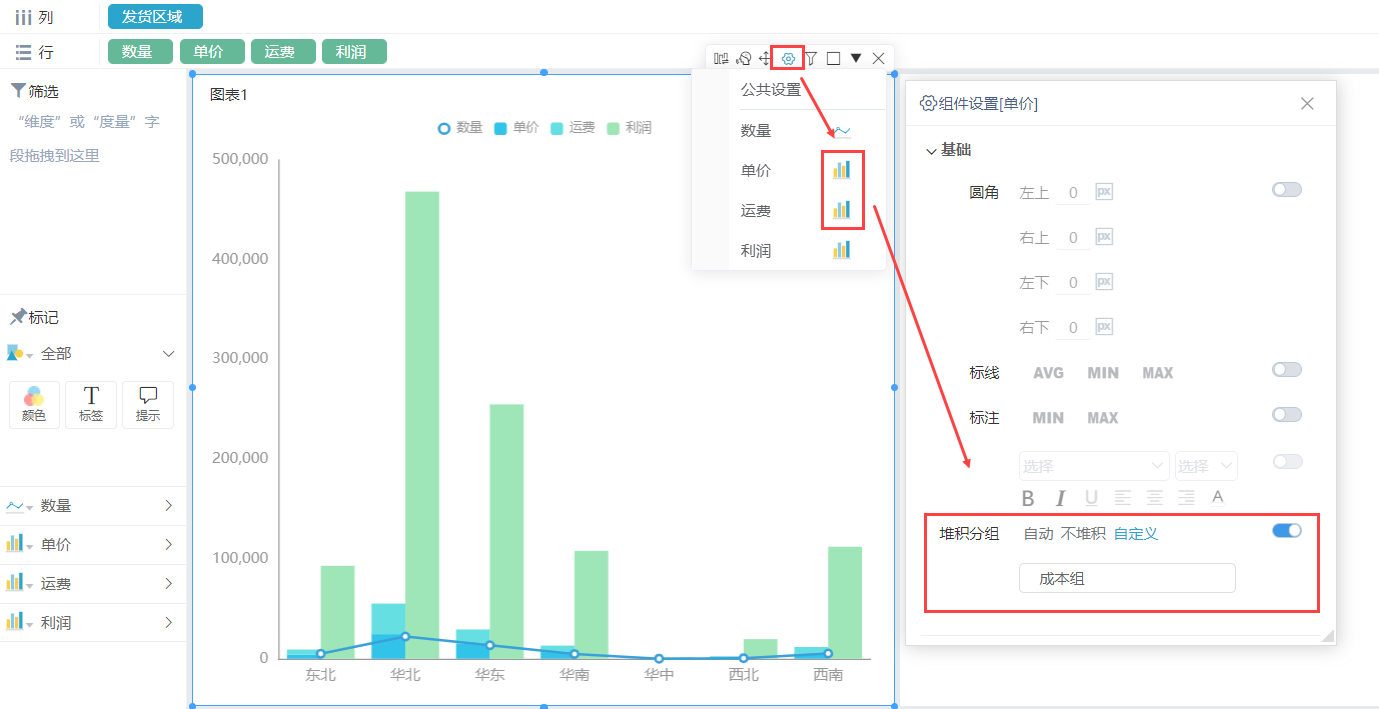Toggle the switch beside the 选择 dropdowns
Image resolution: width=1379 pixels, height=709 pixels.
1286,462
